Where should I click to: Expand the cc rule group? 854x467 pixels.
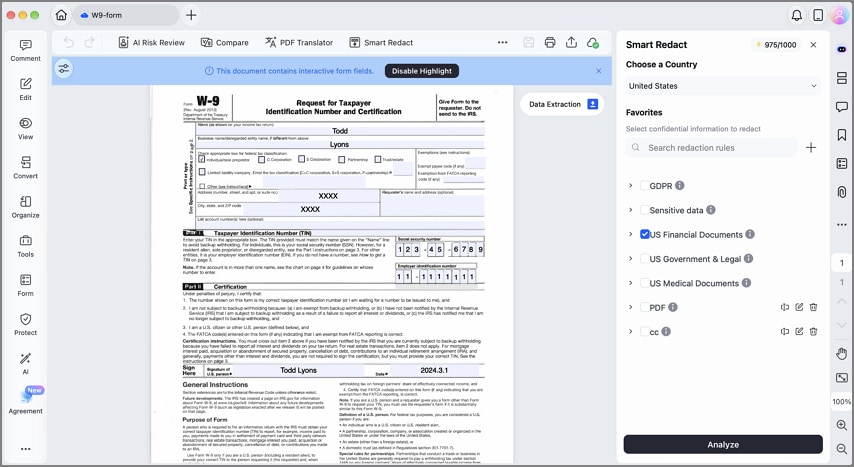click(631, 331)
